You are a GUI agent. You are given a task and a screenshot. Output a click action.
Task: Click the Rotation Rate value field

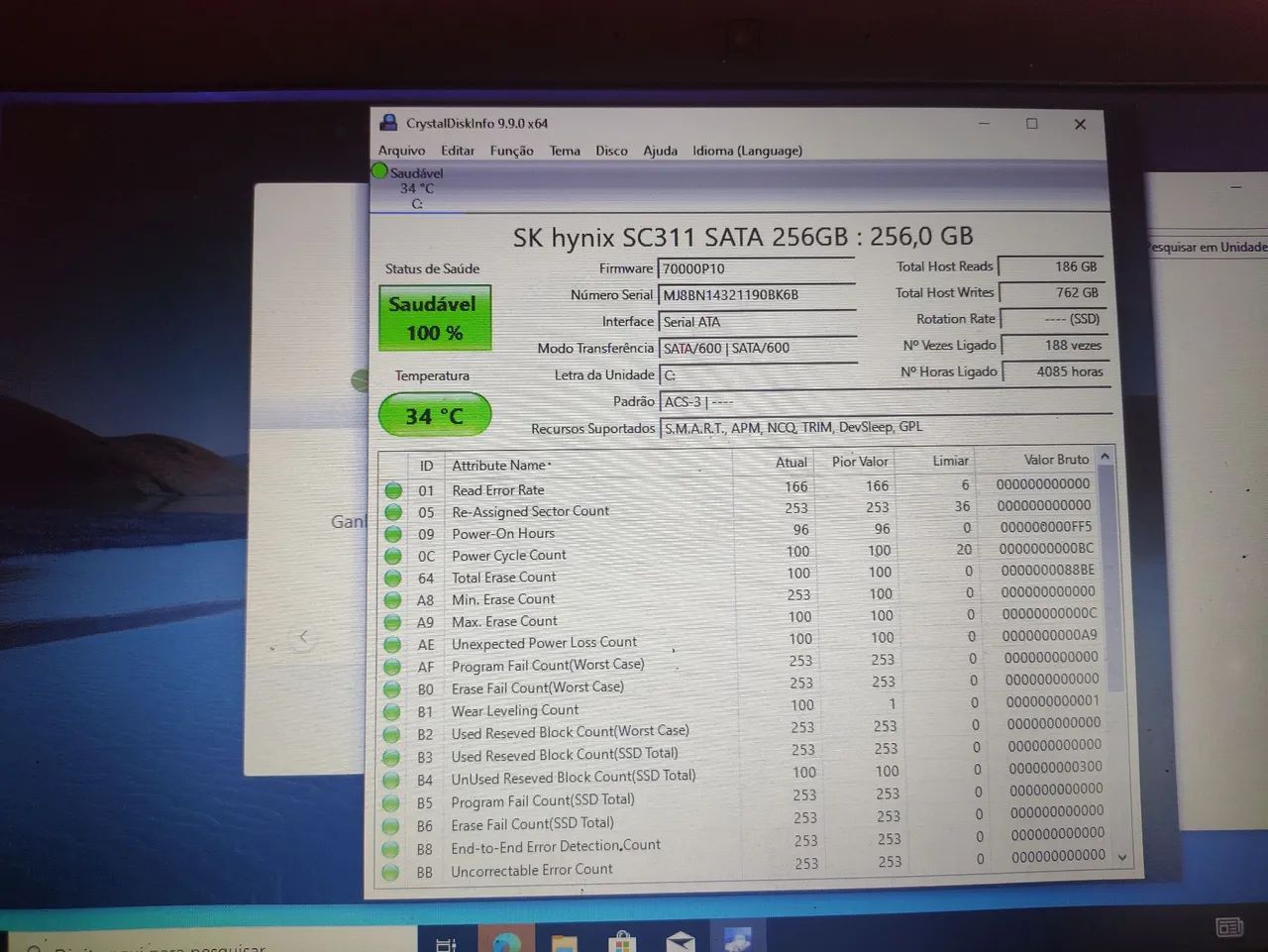click(x=1053, y=319)
